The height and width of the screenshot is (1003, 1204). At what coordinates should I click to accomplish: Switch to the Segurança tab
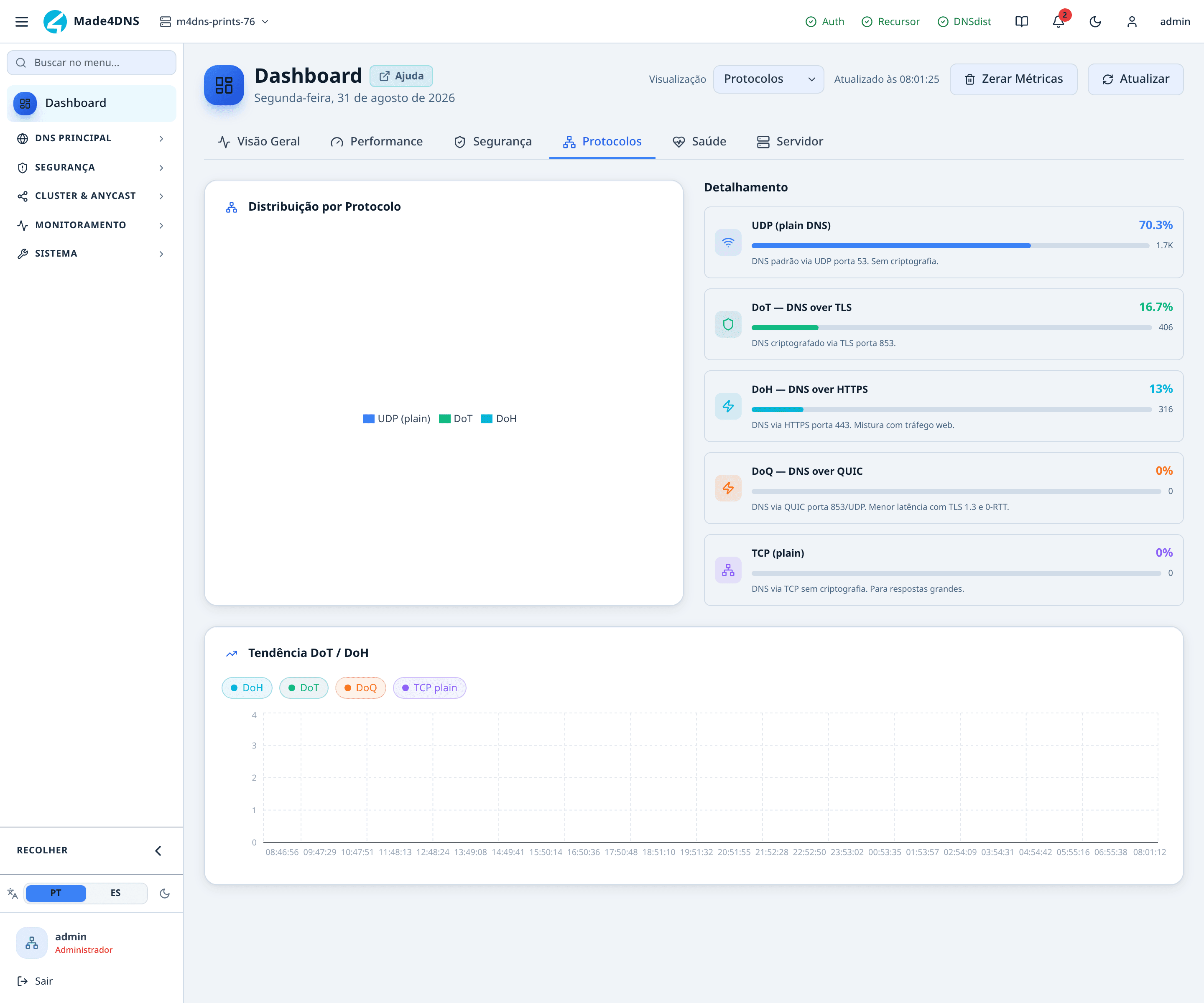492,142
